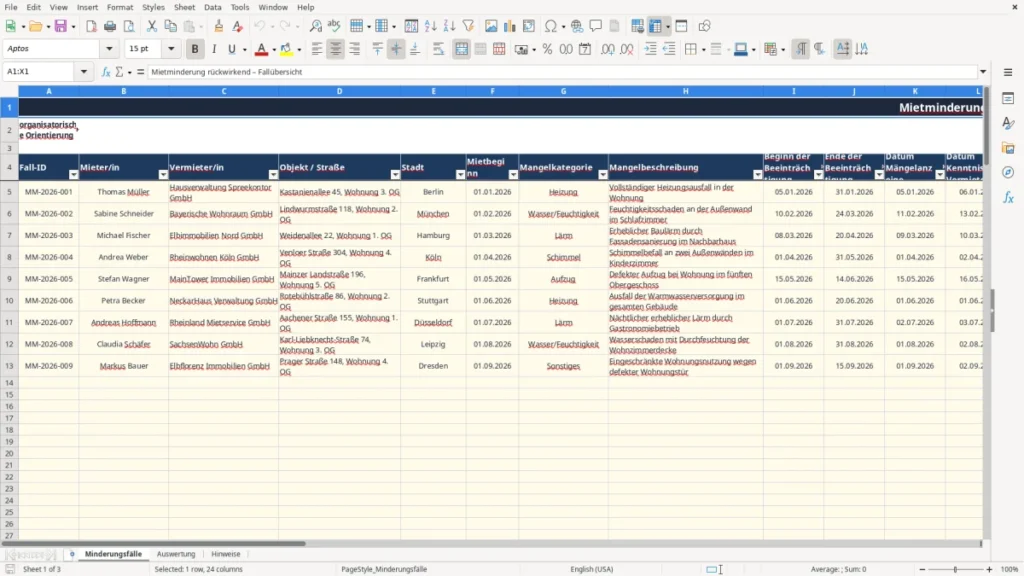The width and height of the screenshot is (1024, 576).
Task: Toggle Merge and Center Cells
Action: [x=462, y=49]
